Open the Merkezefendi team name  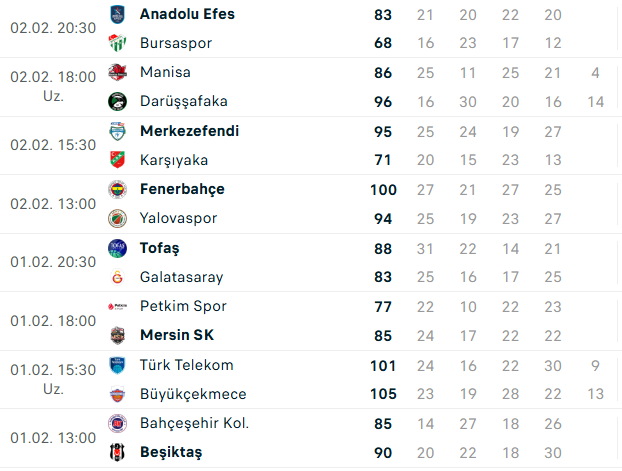click(x=190, y=131)
